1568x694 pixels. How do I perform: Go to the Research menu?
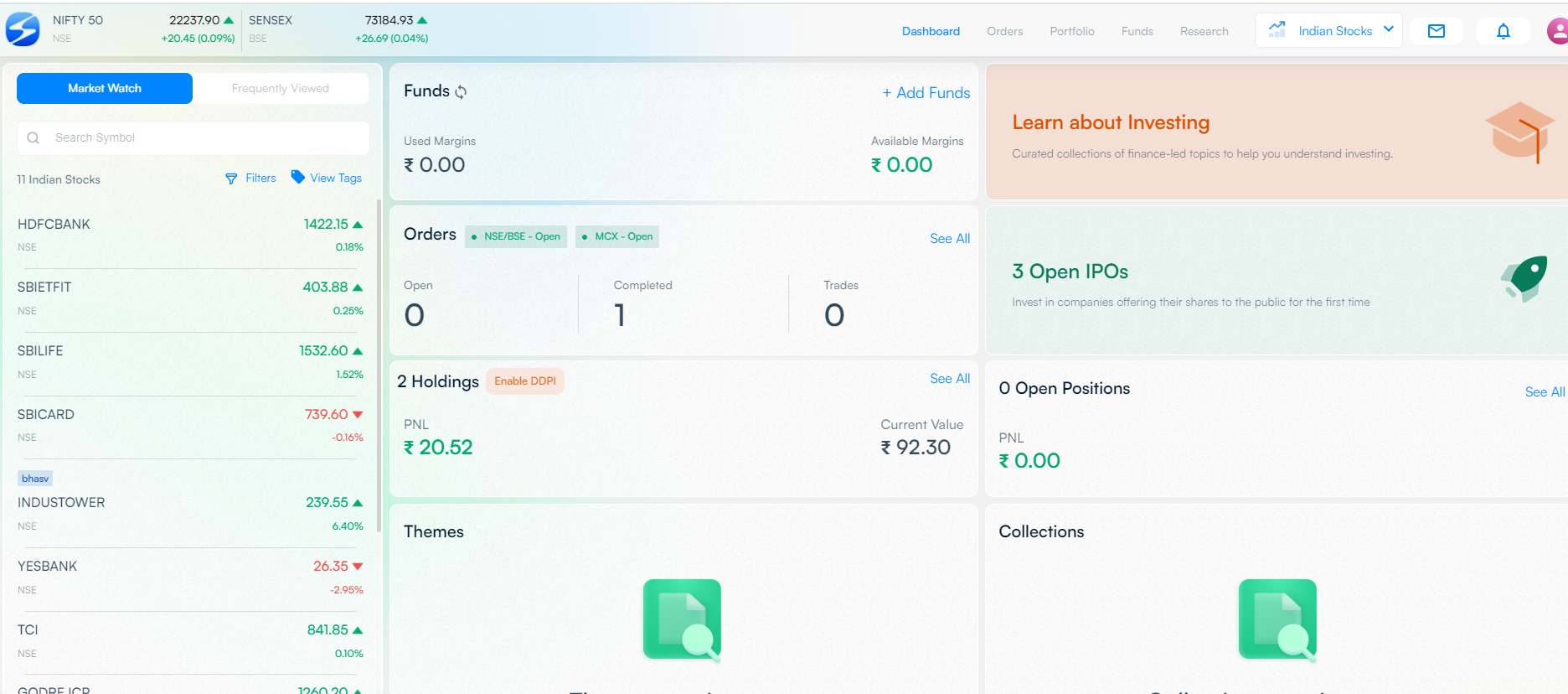point(1204,31)
